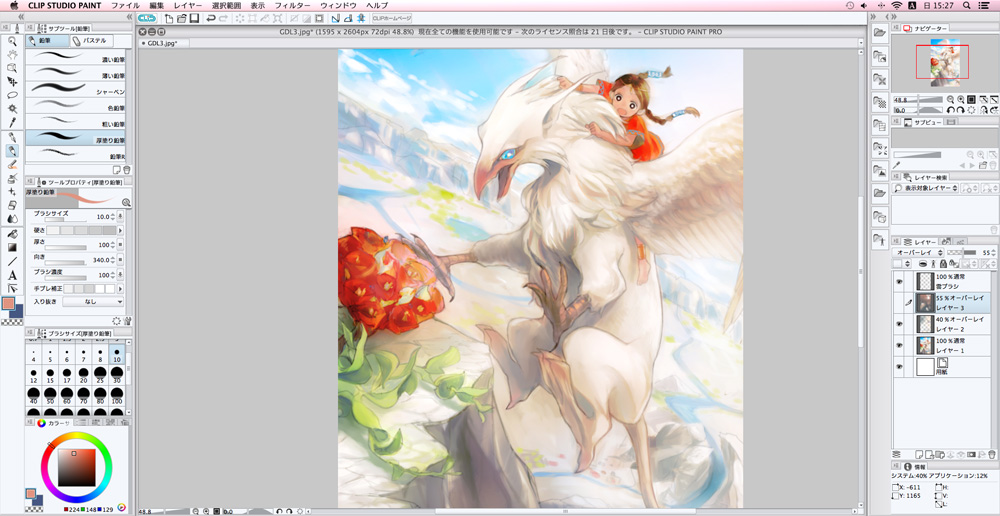This screenshot has height=516, width=1000.
Task: Open the ファイル menu
Action: (x=126, y=5)
